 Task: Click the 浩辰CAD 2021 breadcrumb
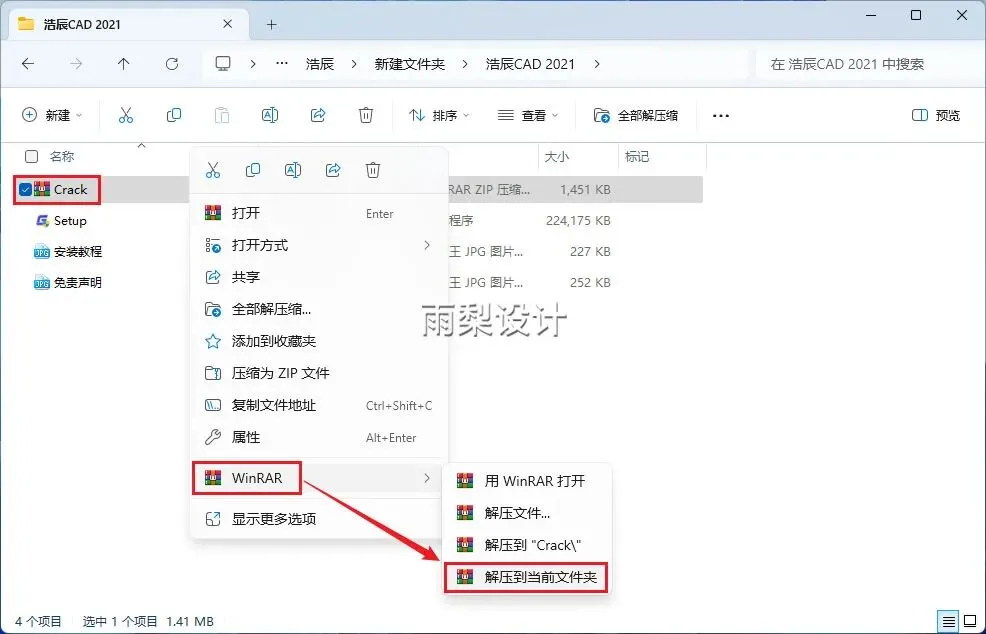[x=530, y=64]
